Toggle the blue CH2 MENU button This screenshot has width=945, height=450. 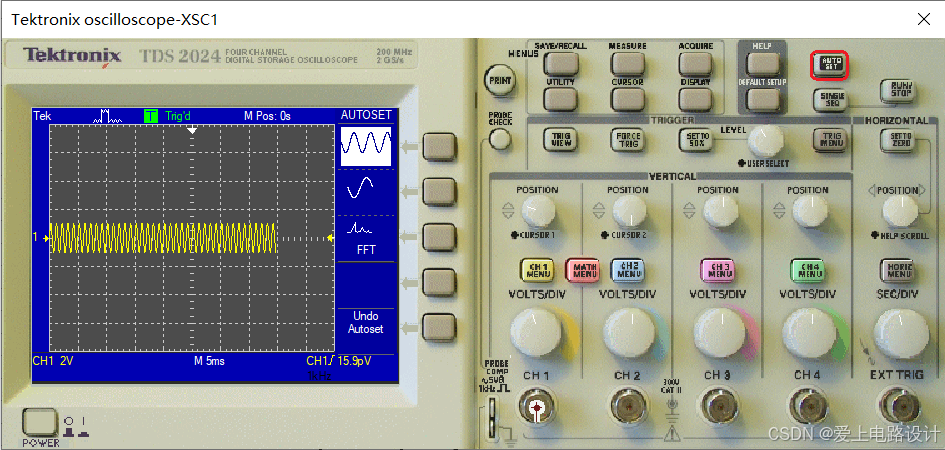tap(628, 270)
